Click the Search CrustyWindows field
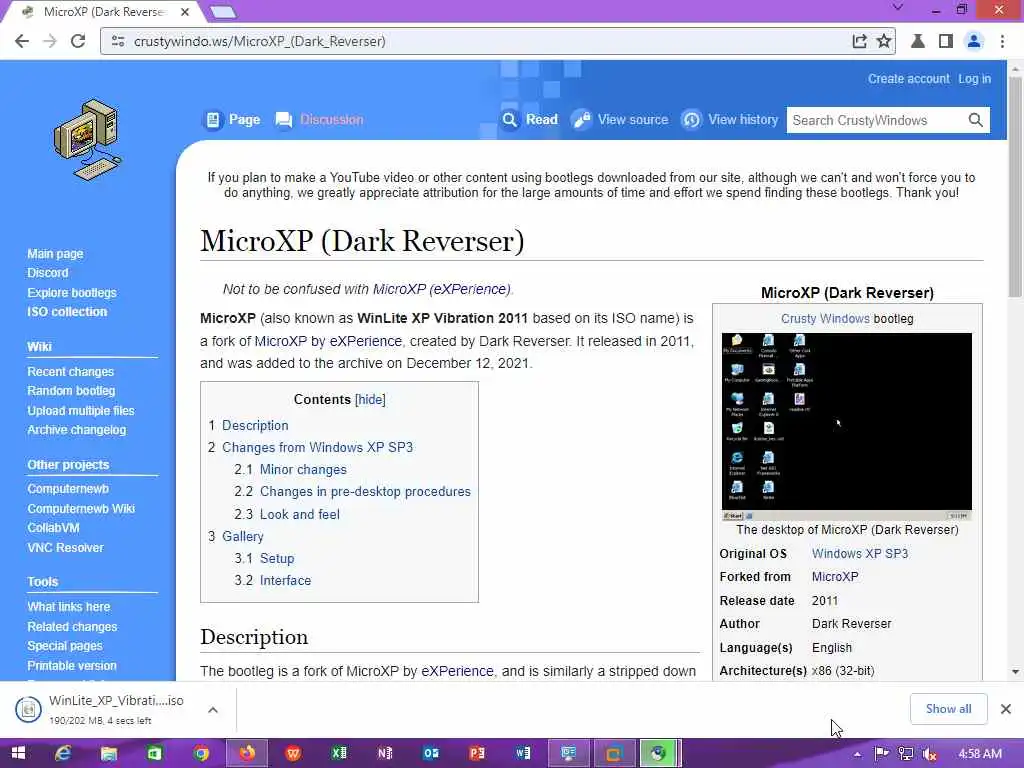This screenshot has width=1024, height=768. [876, 120]
